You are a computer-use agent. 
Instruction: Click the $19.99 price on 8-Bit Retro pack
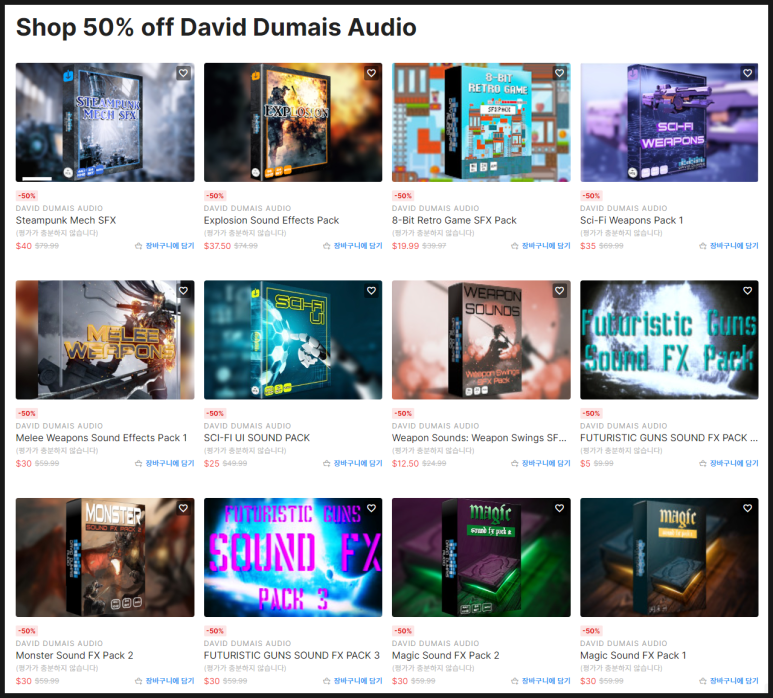click(405, 245)
